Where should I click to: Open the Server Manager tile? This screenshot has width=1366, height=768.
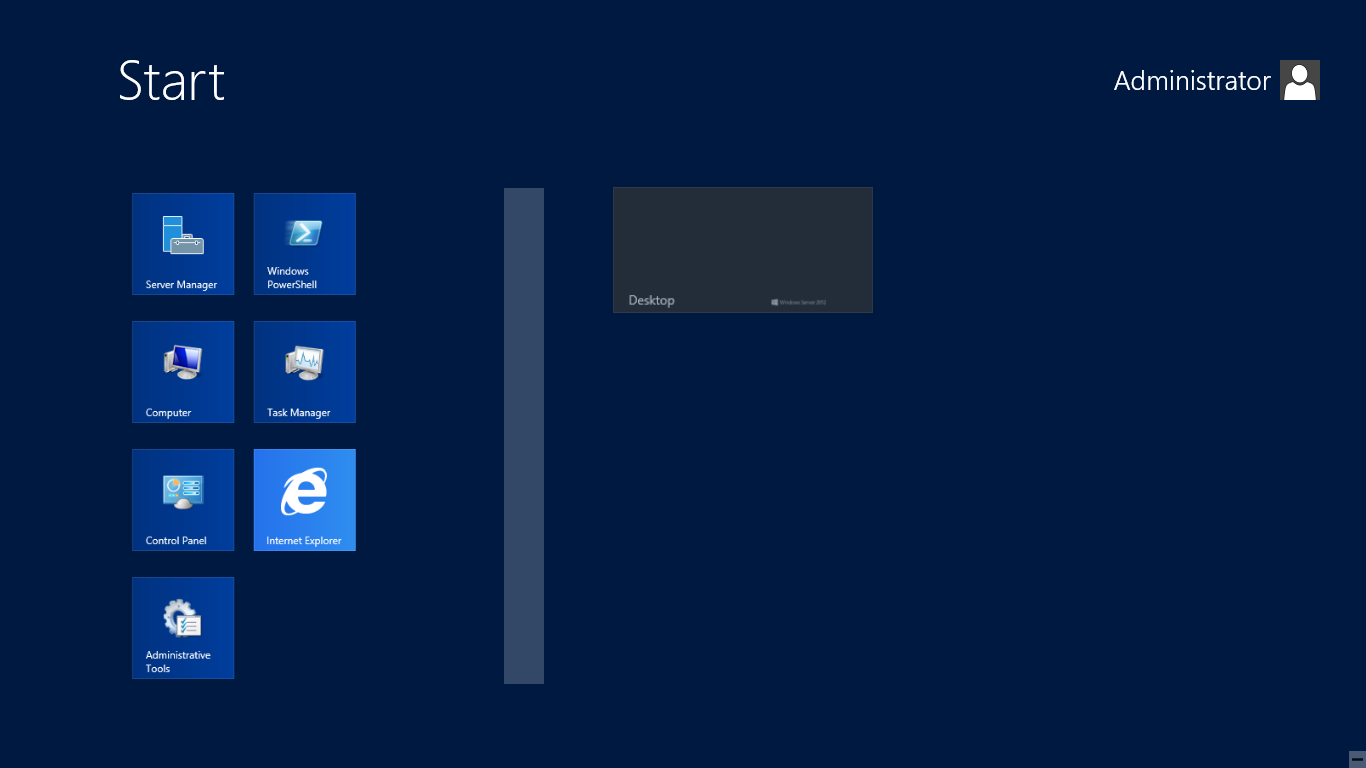(183, 244)
